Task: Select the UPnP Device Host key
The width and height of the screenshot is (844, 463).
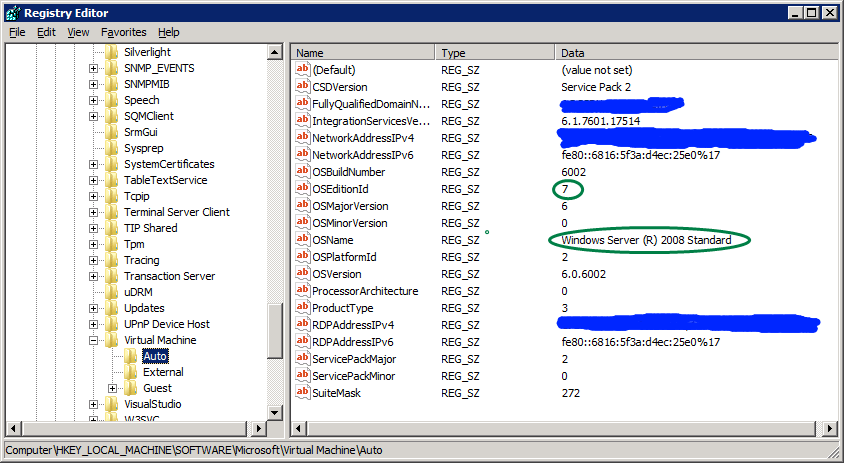Action: pos(167,324)
